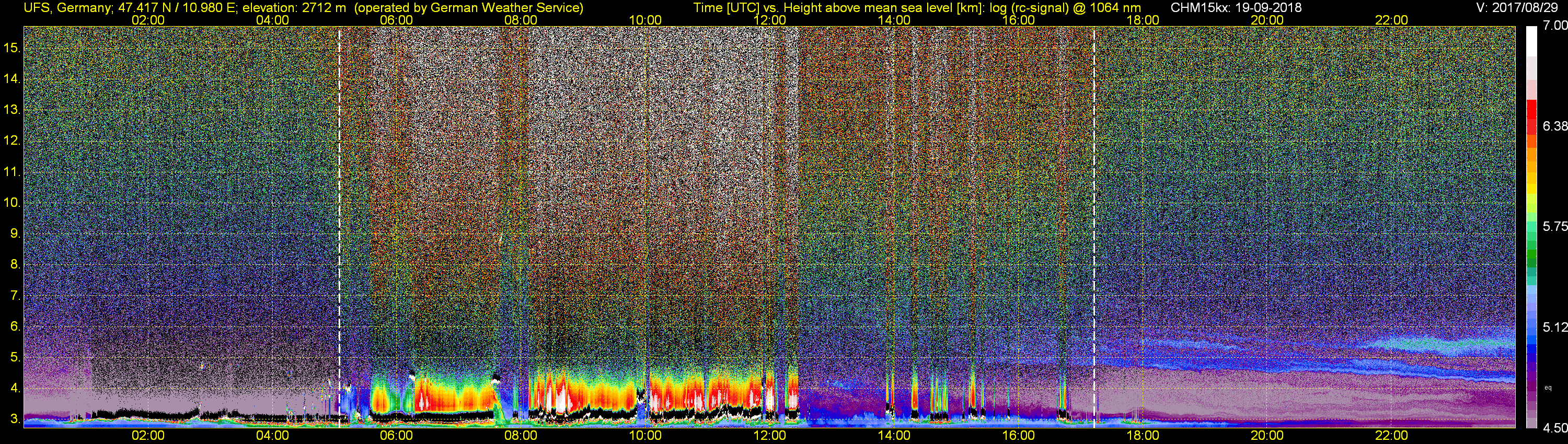Click the 'elevation: 2712 m' text

pyautogui.click(x=295, y=8)
